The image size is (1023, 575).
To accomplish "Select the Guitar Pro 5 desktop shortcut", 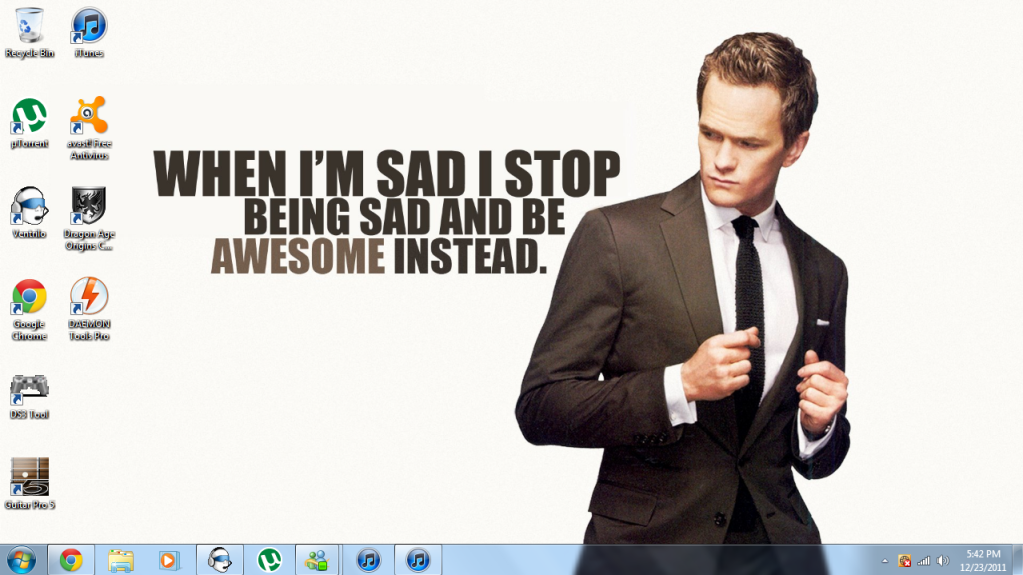I will tap(29, 484).
